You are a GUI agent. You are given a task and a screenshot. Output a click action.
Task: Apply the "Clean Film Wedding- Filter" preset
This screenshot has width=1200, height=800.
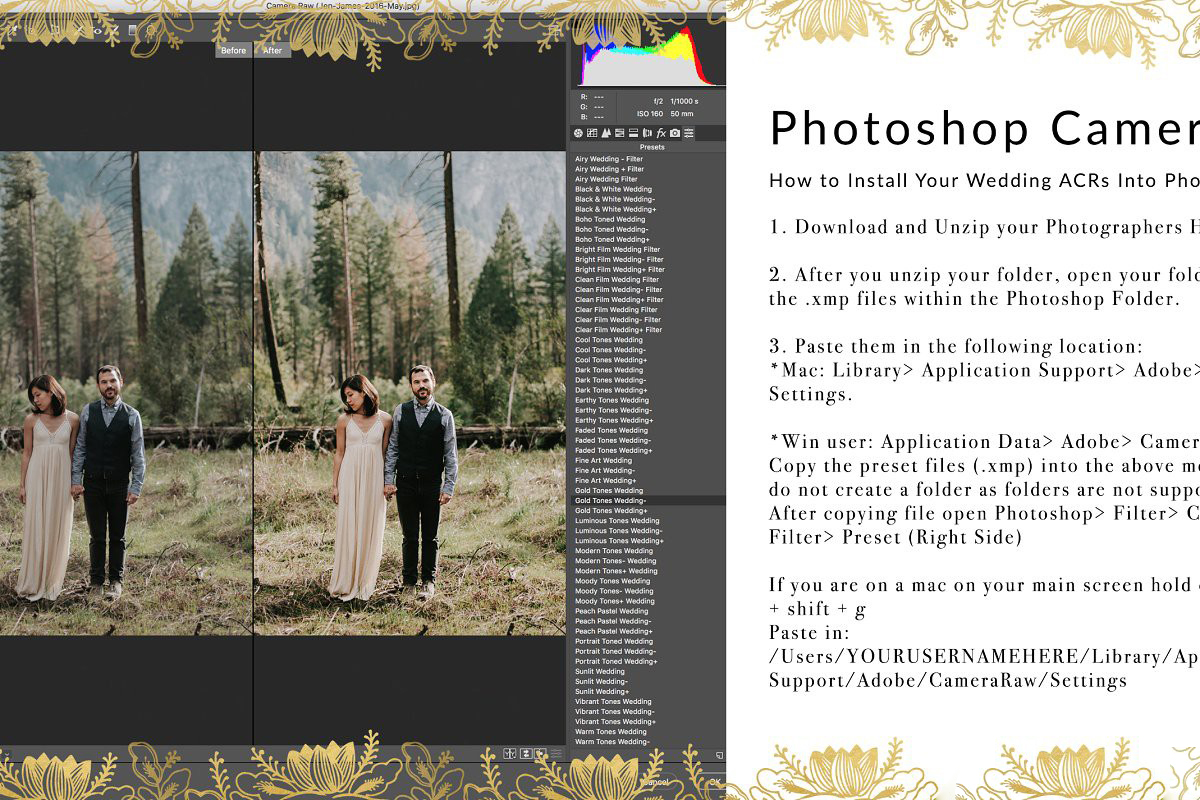click(618, 289)
